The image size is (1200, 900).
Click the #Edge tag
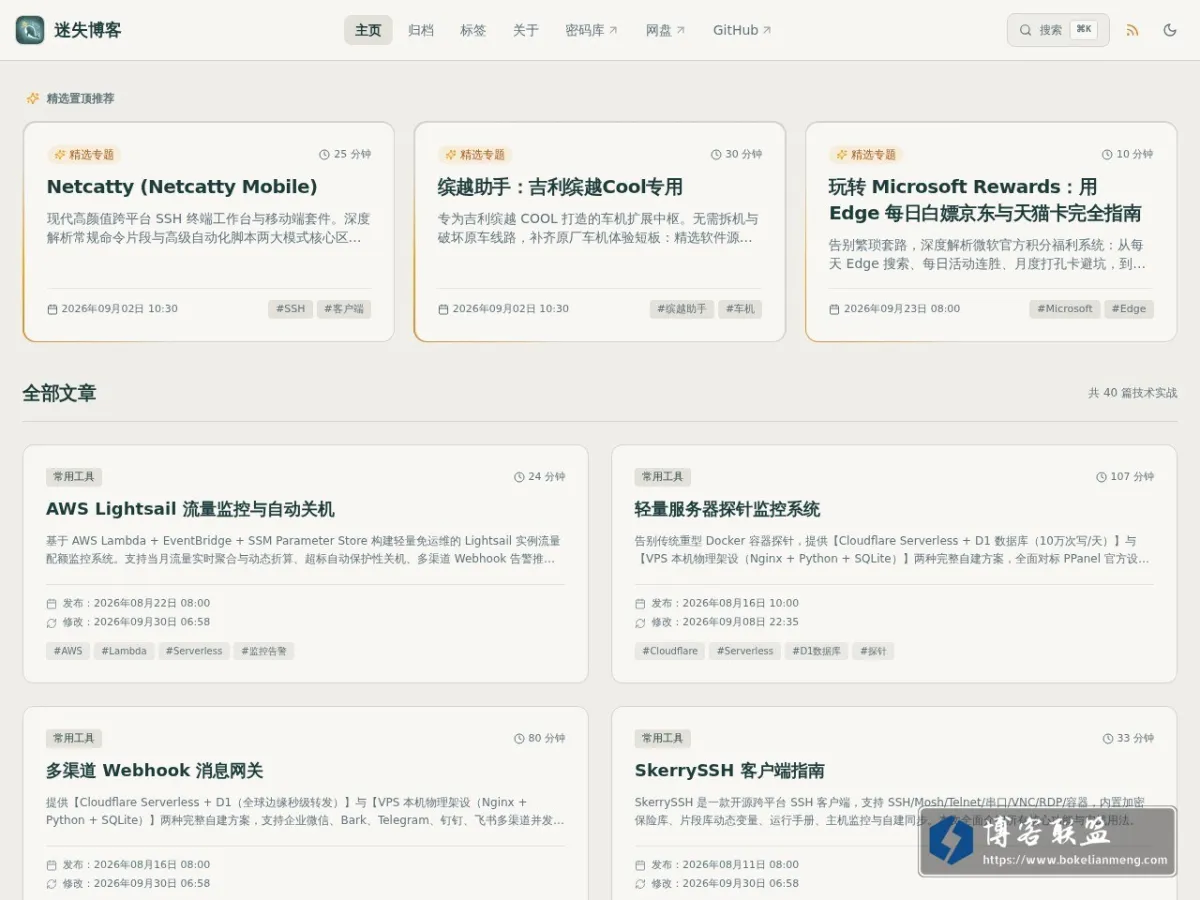tap(1129, 309)
